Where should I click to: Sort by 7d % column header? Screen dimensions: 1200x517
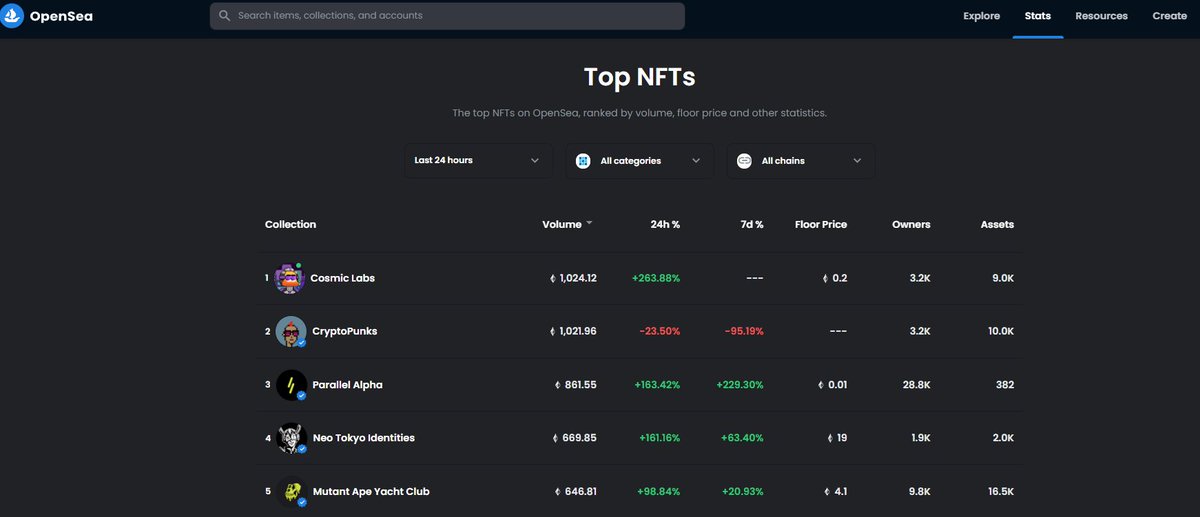(x=750, y=224)
